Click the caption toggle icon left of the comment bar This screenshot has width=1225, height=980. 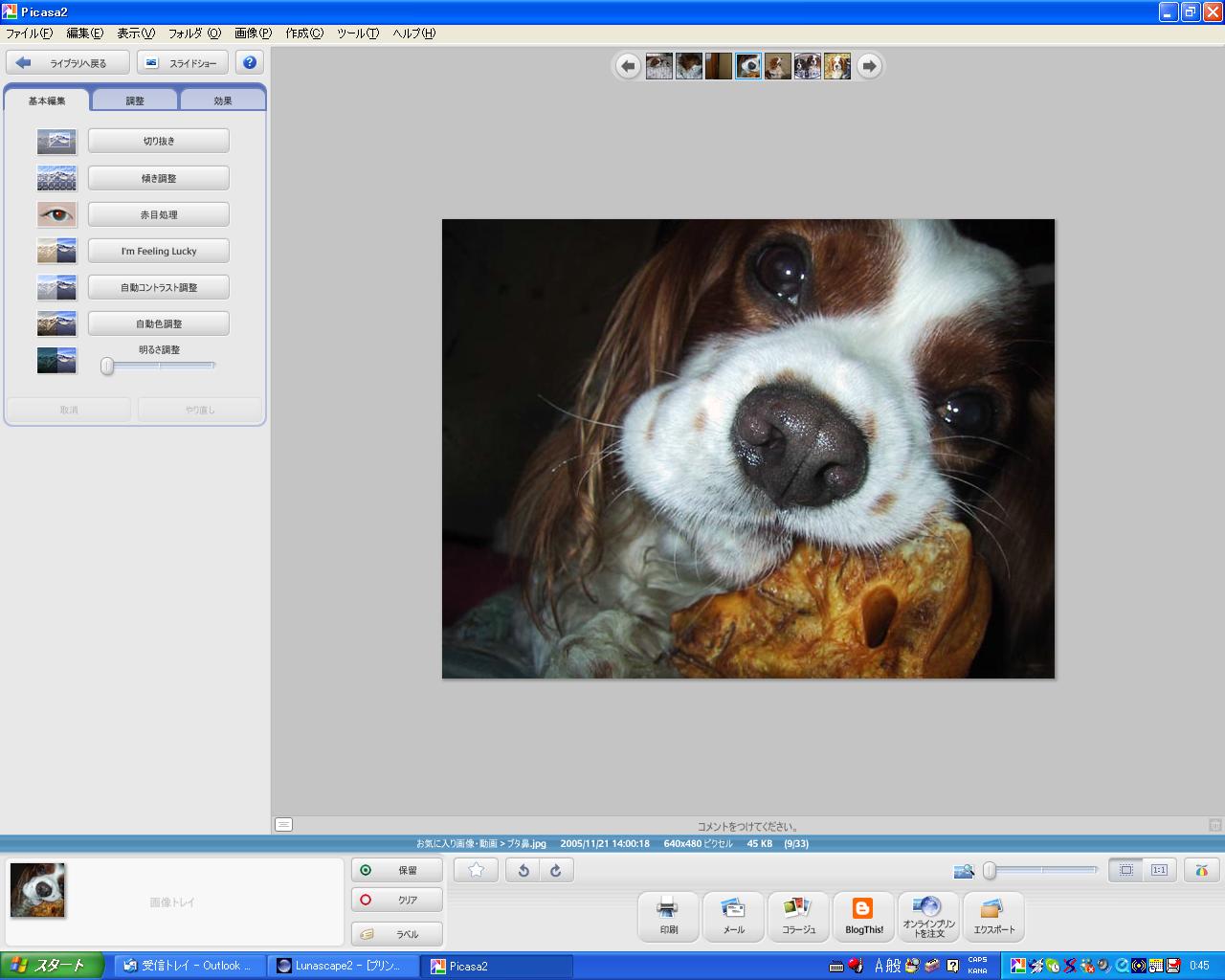283,824
